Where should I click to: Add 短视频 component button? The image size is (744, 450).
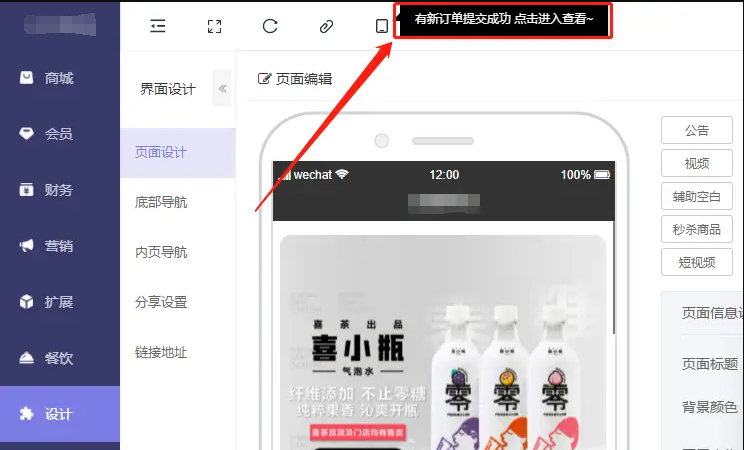tap(697, 262)
